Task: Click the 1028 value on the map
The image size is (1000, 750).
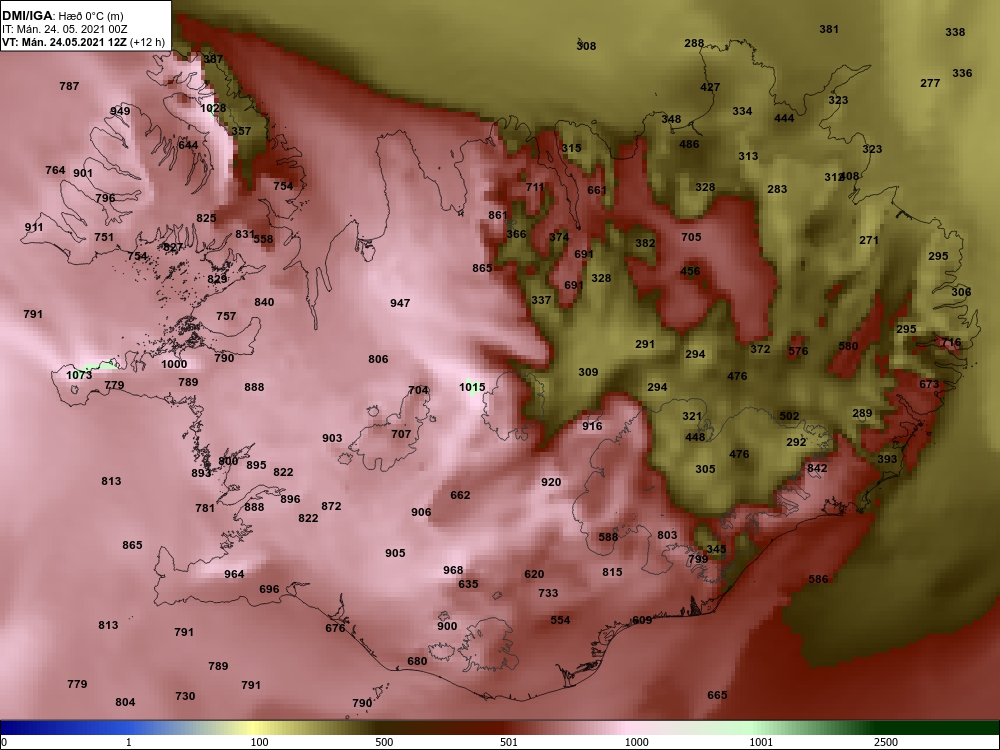Action: pyautogui.click(x=213, y=108)
